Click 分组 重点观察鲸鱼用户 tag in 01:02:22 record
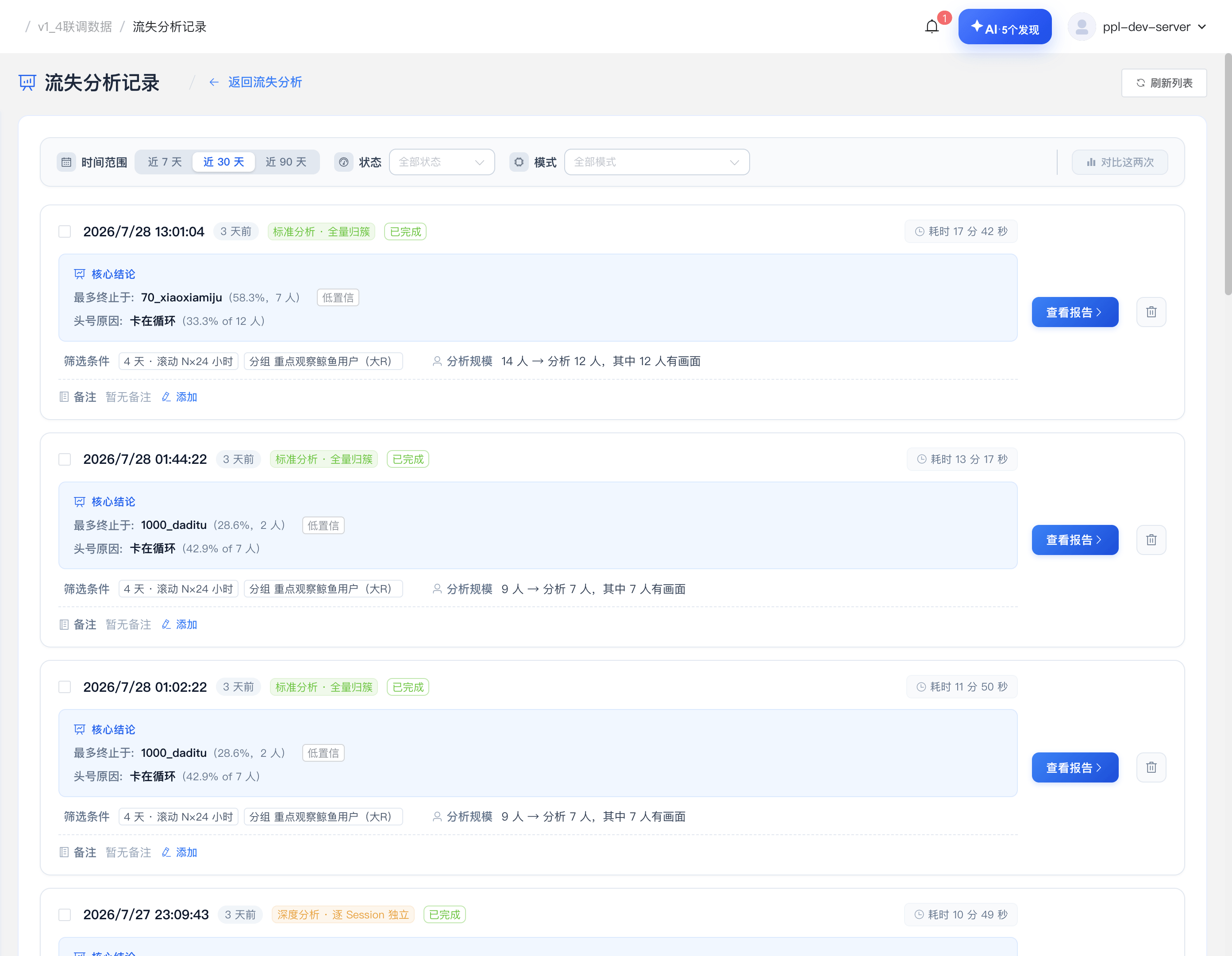1232x956 pixels. (323, 817)
